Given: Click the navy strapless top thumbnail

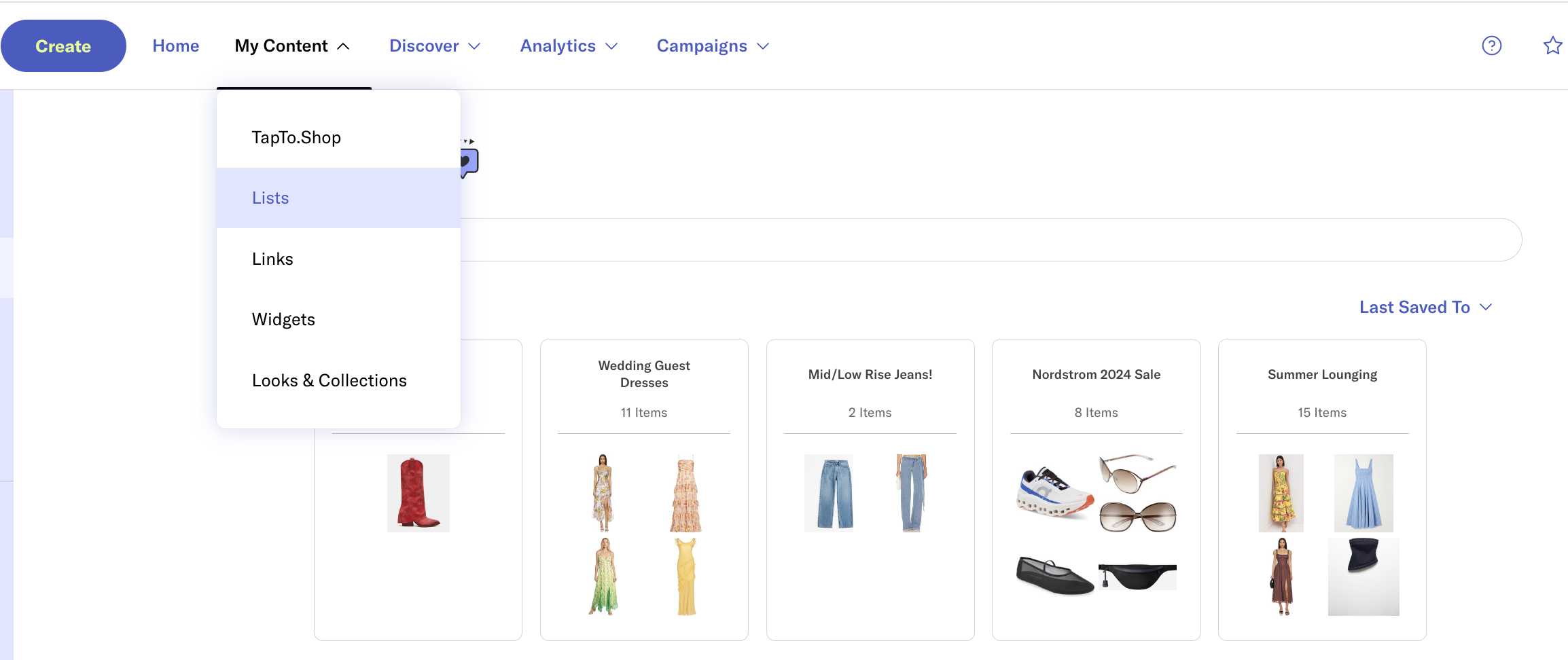Looking at the screenshot, I should [x=1364, y=576].
